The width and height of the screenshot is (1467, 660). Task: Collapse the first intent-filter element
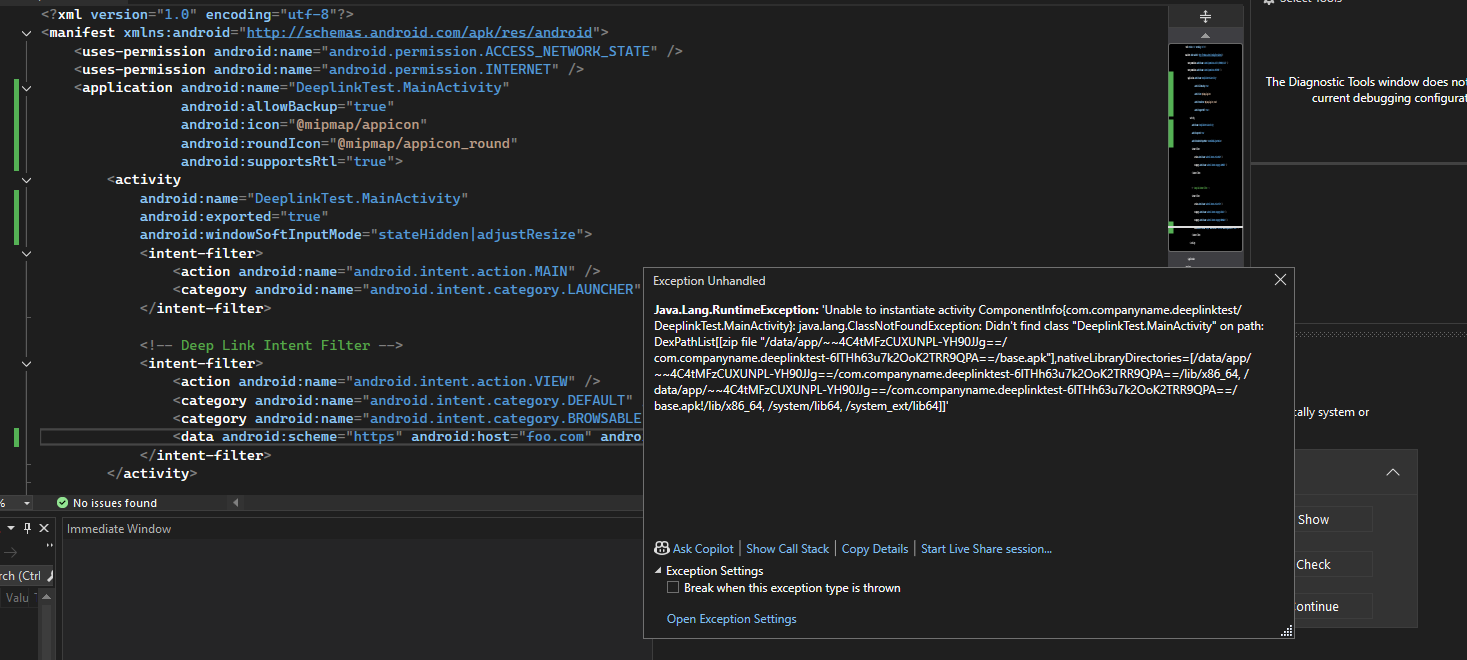click(27, 254)
